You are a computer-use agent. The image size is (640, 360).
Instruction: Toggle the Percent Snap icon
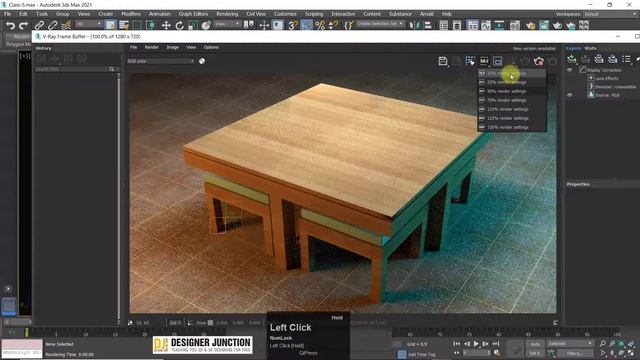(320, 25)
